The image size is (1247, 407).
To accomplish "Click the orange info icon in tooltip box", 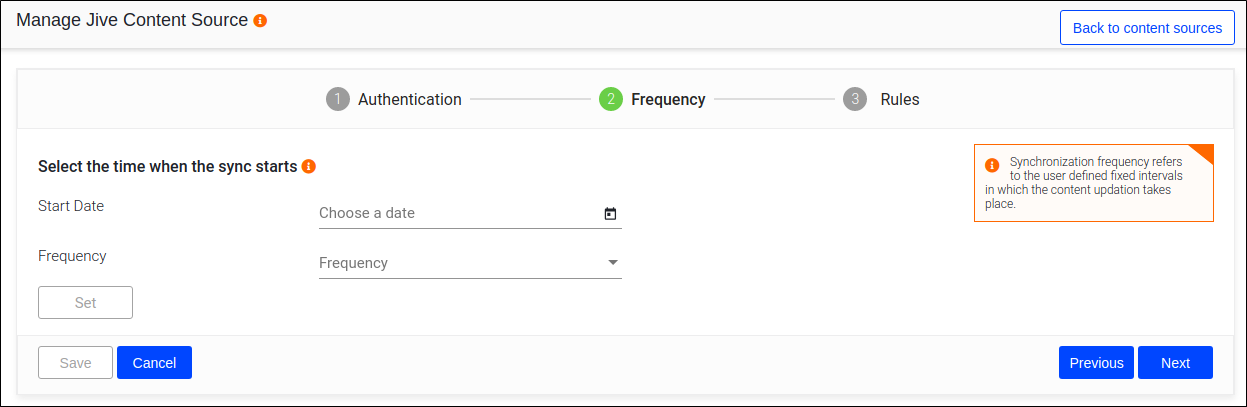I will [x=992, y=165].
